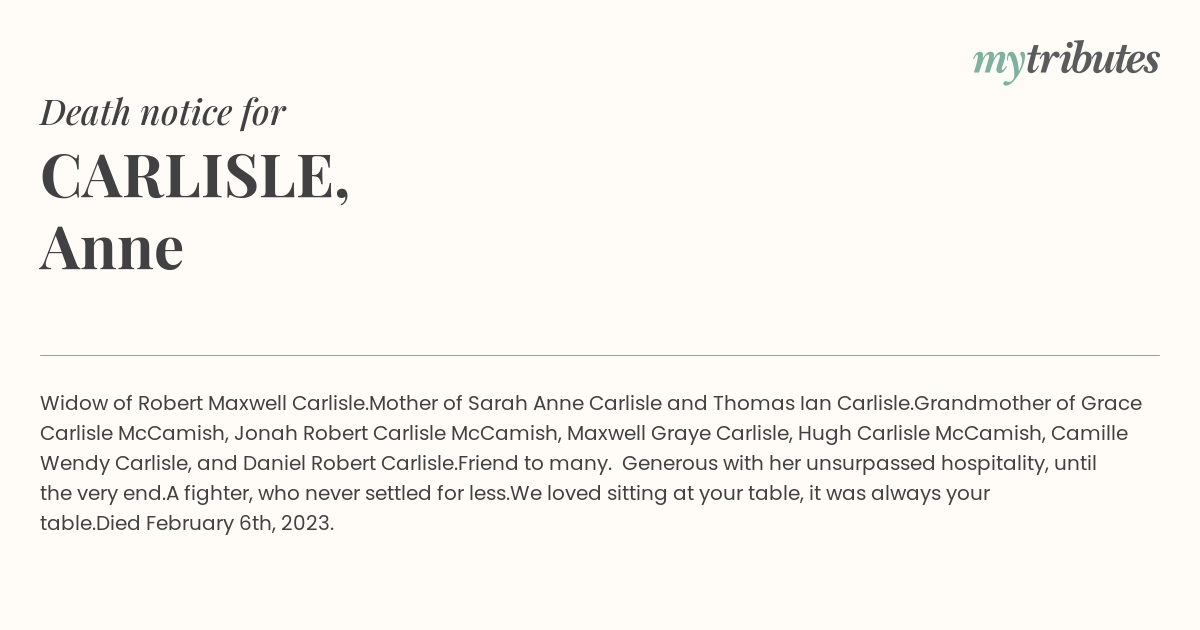
Task: Click the phrase "Friend to many"
Action: pos(532,463)
